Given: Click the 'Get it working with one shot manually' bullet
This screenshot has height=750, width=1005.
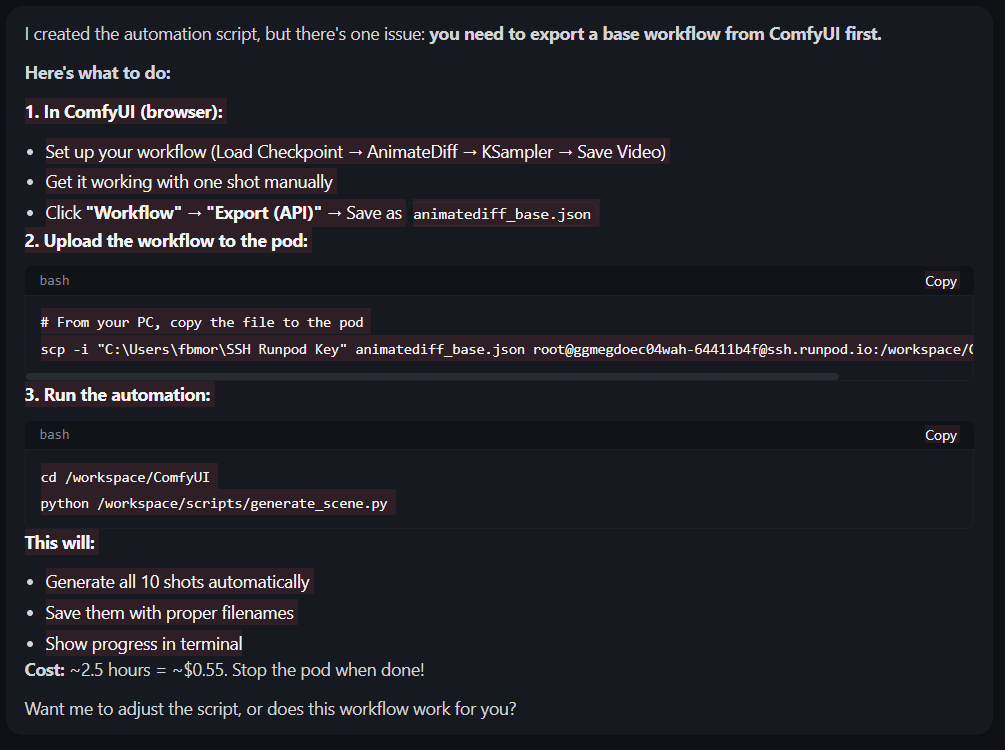Looking at the screenshot, I should tap(189, 182).
